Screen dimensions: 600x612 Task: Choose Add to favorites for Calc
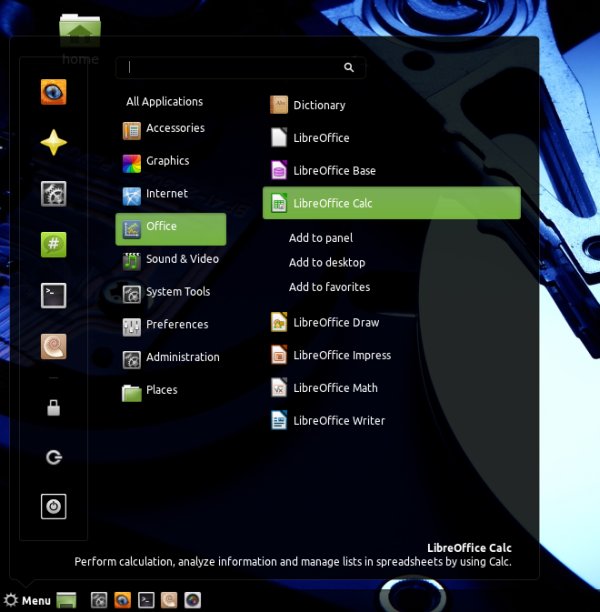(329, 287)
